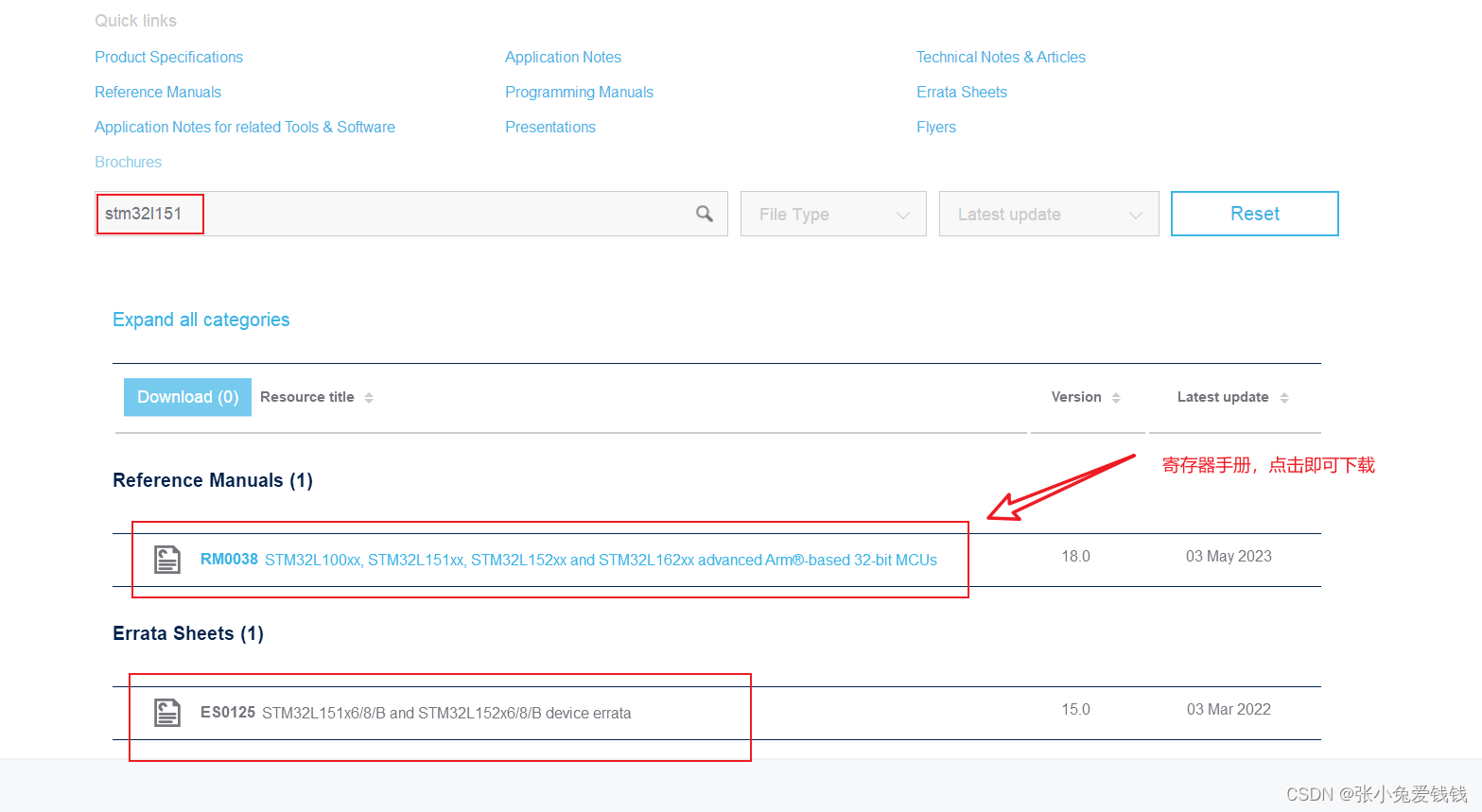Collapse the Errata Sheets (1) section
1482x812 pixels.
[x=188, y=633]
